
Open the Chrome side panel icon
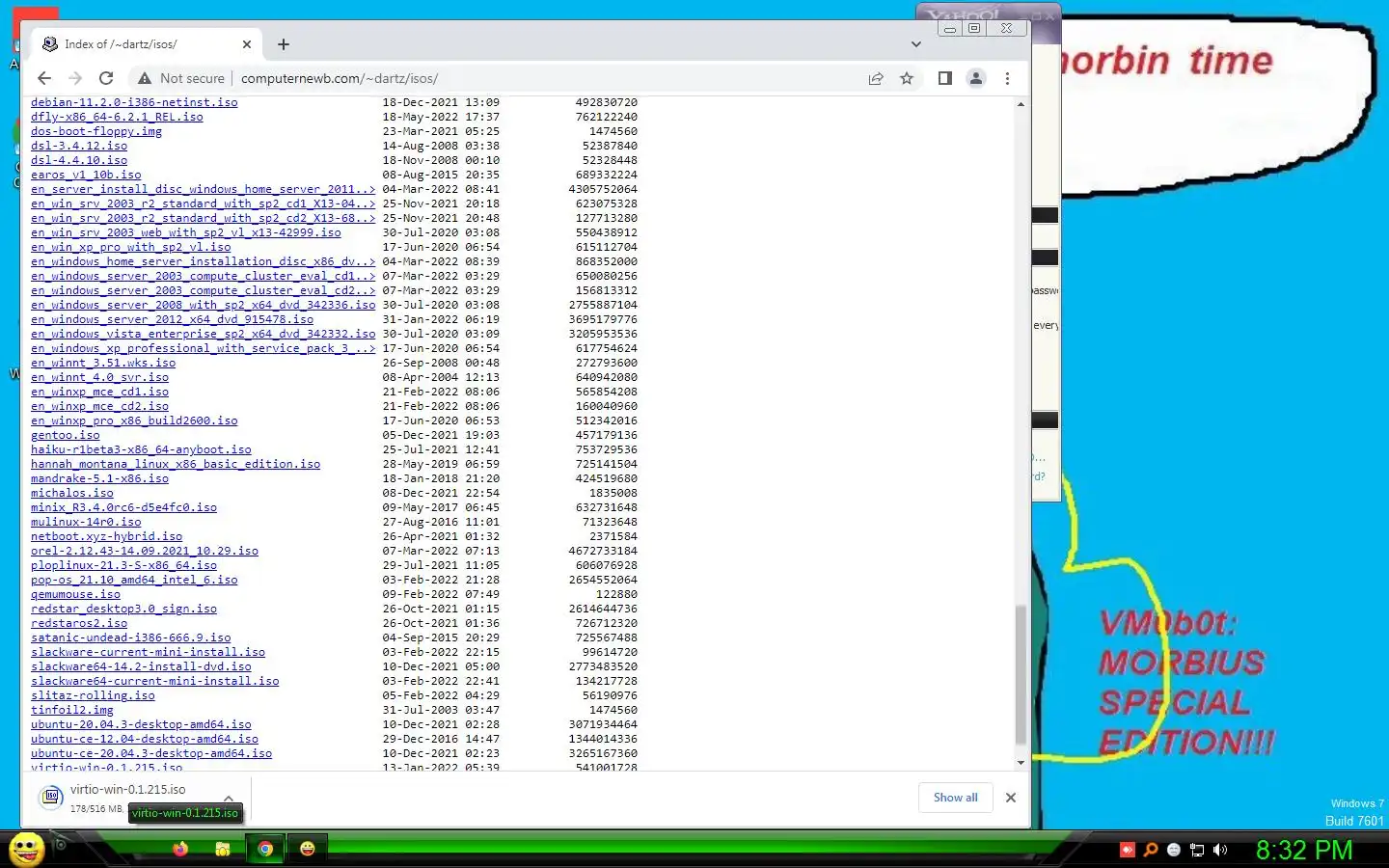[x=945, y=78]
